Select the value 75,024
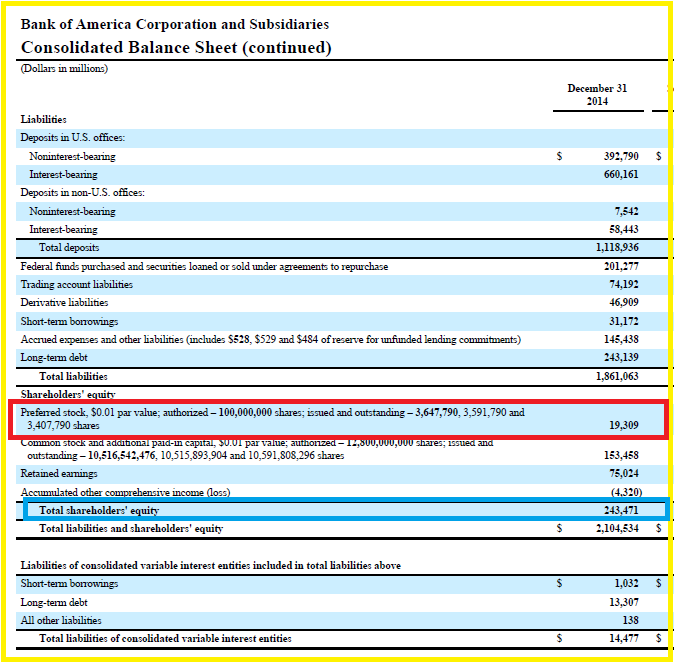The width and height of the screenshot is (674, 663). [x=624, y=473]
